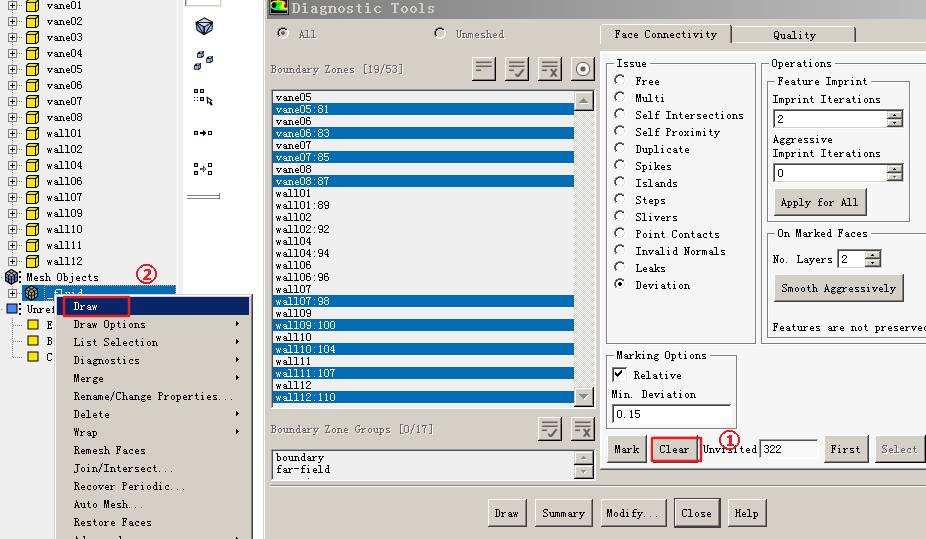Expand the wall110 tree node
This screenshot has height=539, width=926.
(x=12, y=229)
